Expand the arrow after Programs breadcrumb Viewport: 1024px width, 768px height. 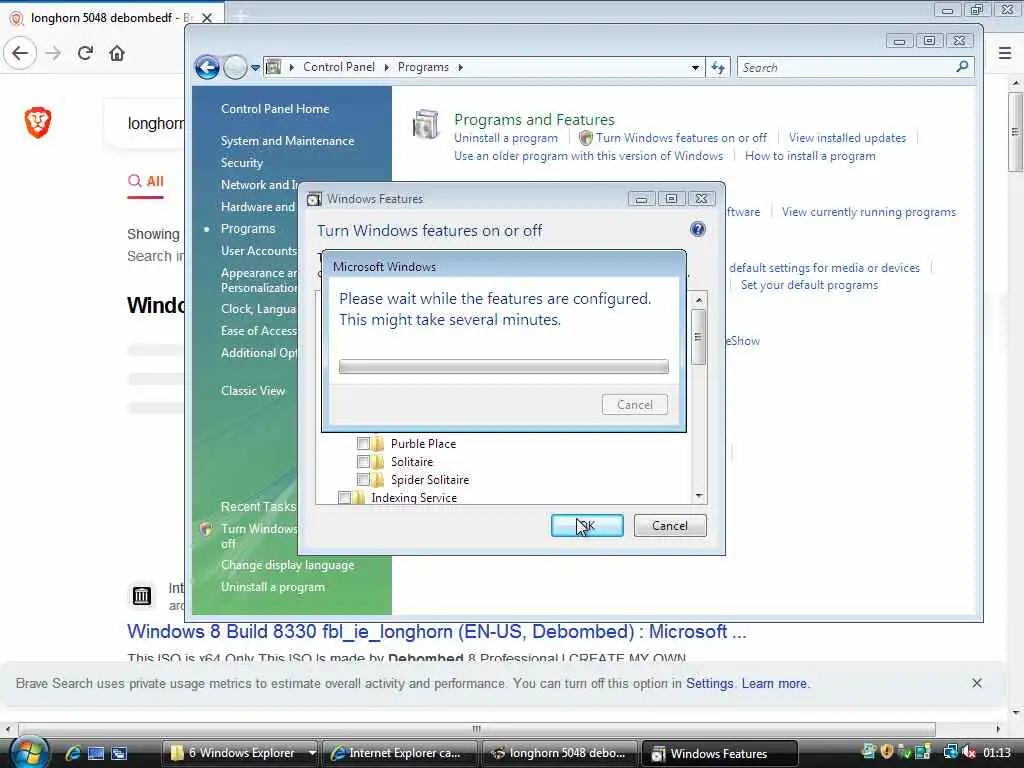[x=460, y=67]
